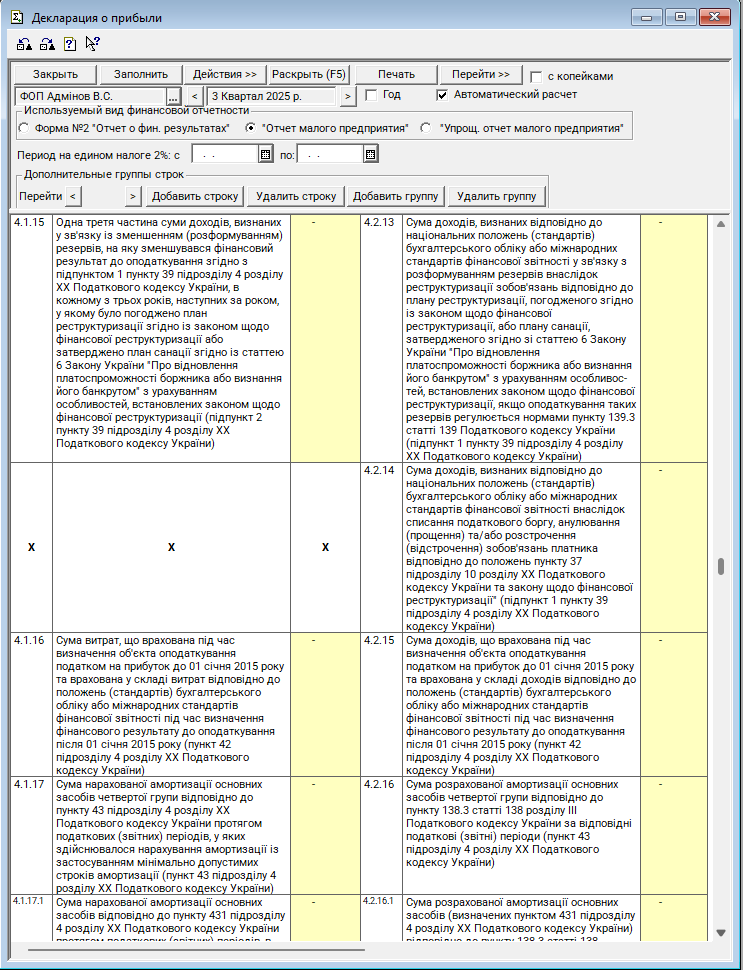Open the 'Перейти >>' navigation menu
Viewport: 743px width, 970px height.
[480, 75]
